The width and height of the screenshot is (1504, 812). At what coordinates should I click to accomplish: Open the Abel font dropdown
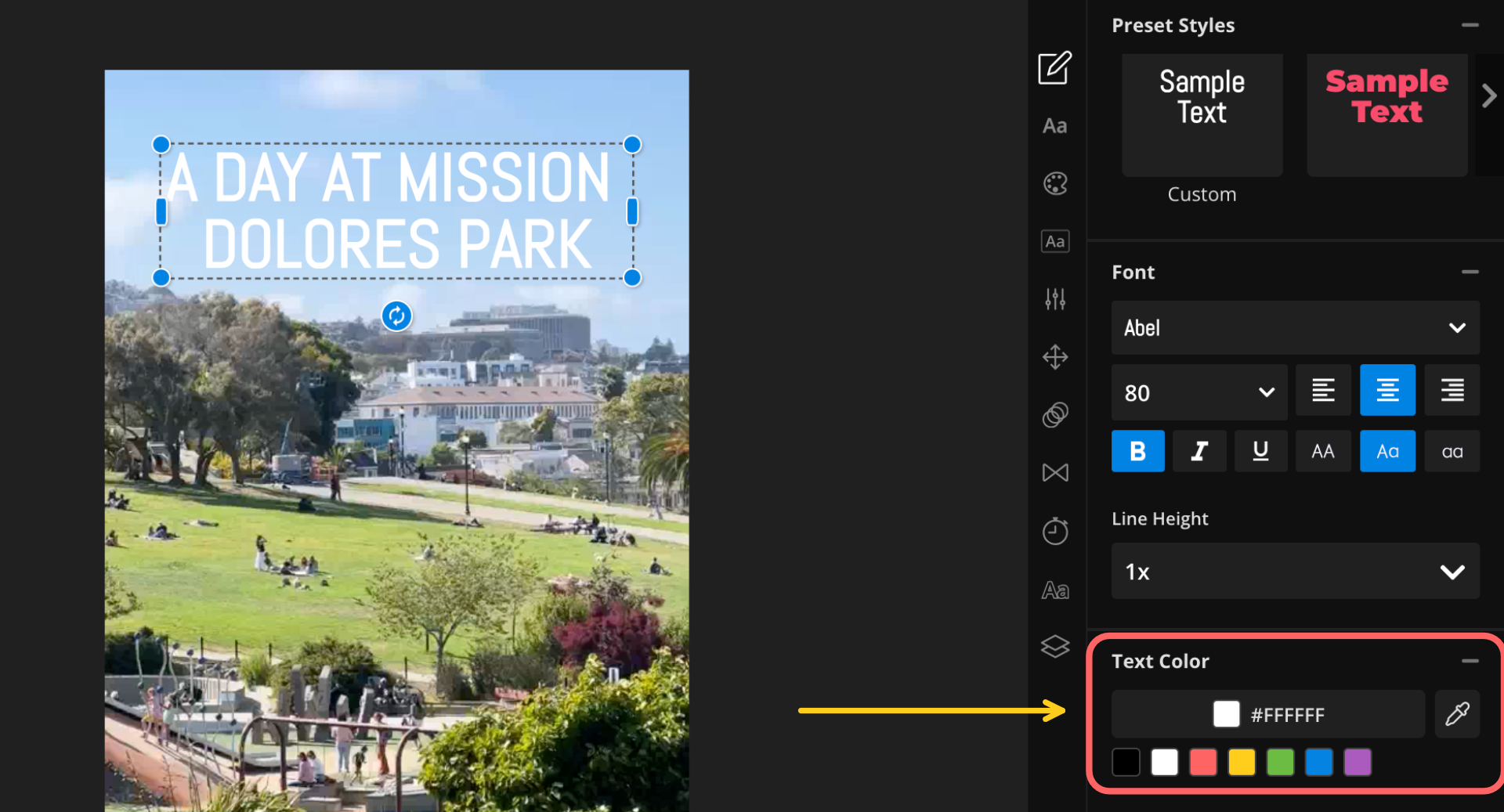(x=1294, y=327)
